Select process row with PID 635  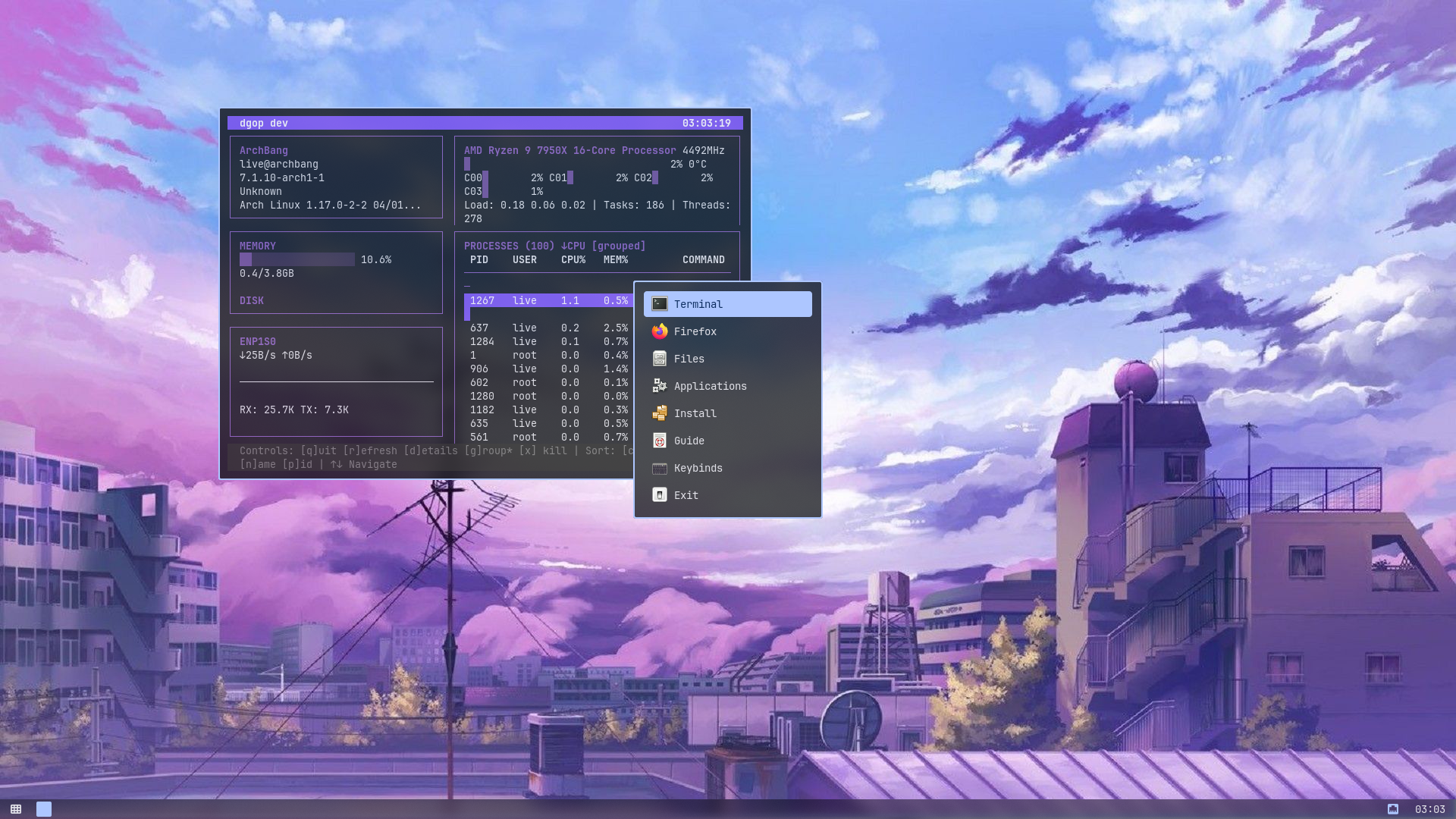(549, 423)
